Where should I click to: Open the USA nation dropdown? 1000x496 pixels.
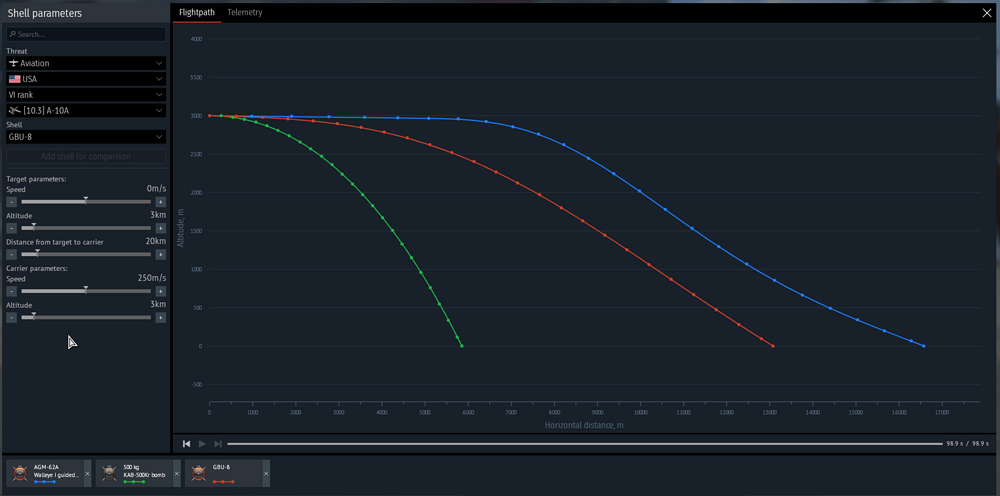(x=86, y=79)
